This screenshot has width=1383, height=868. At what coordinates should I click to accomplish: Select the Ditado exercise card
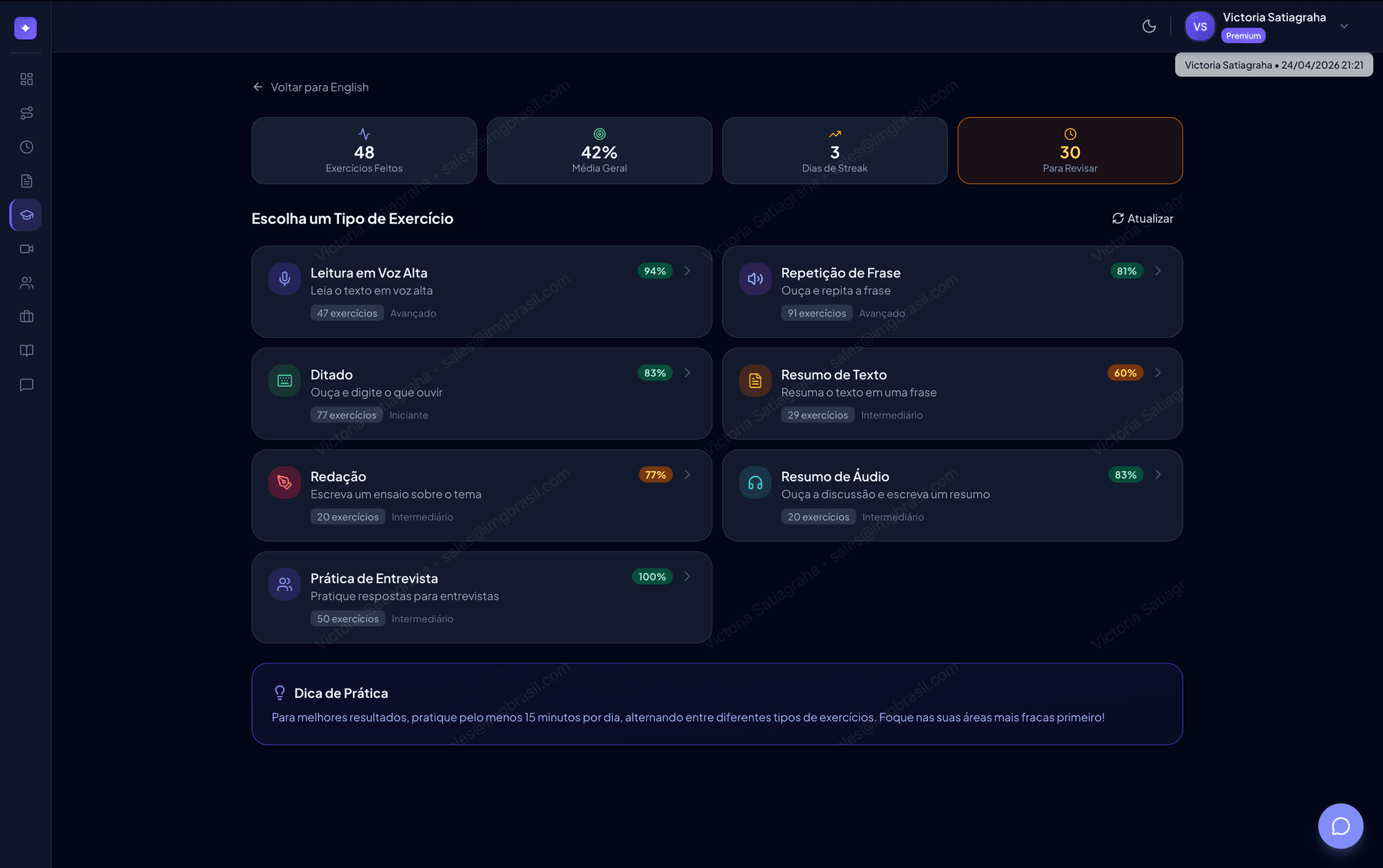click(481, 394)
